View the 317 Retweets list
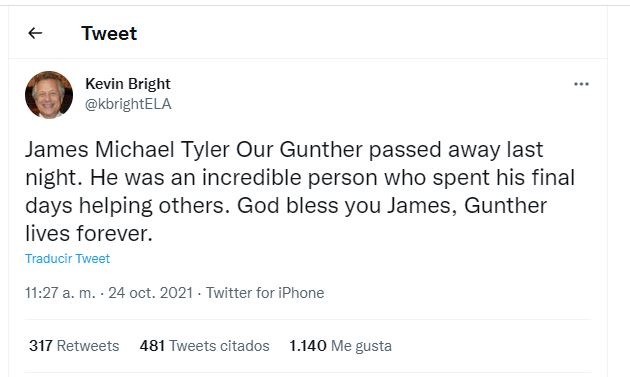The image size is (630, 377). pyautogui.click(x=74, y=346)
